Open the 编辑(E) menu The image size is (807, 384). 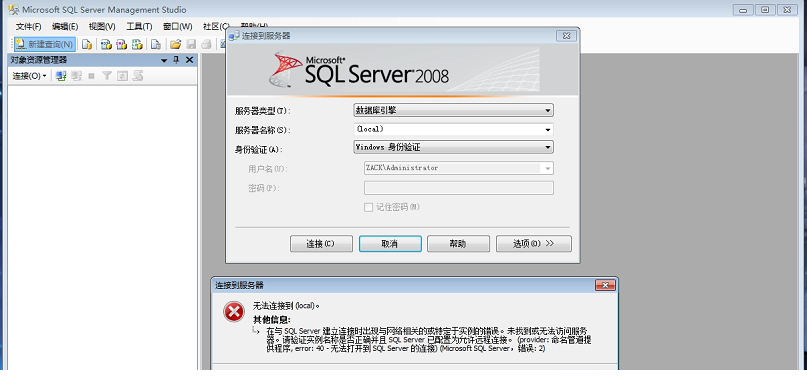(x=65, y=26)
